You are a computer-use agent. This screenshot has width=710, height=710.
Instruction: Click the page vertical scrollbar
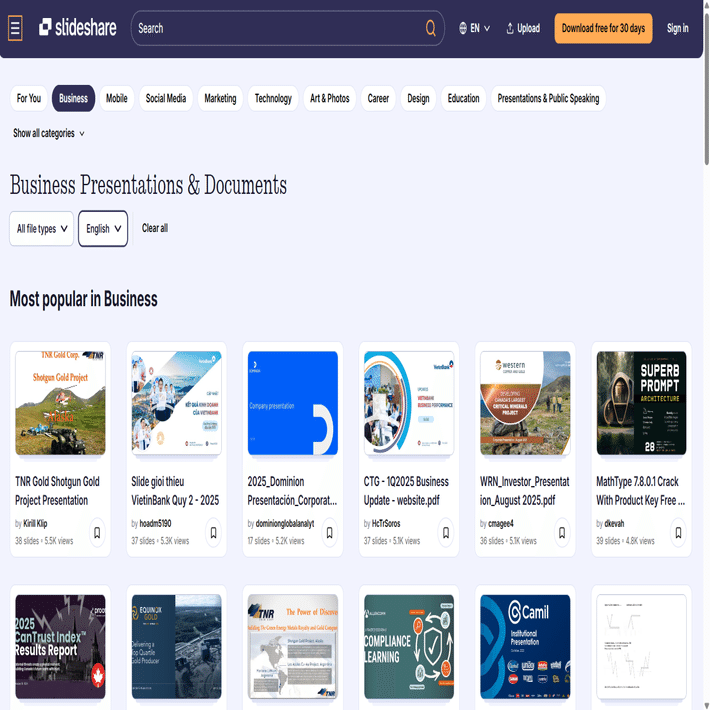(x=706, y=91)
